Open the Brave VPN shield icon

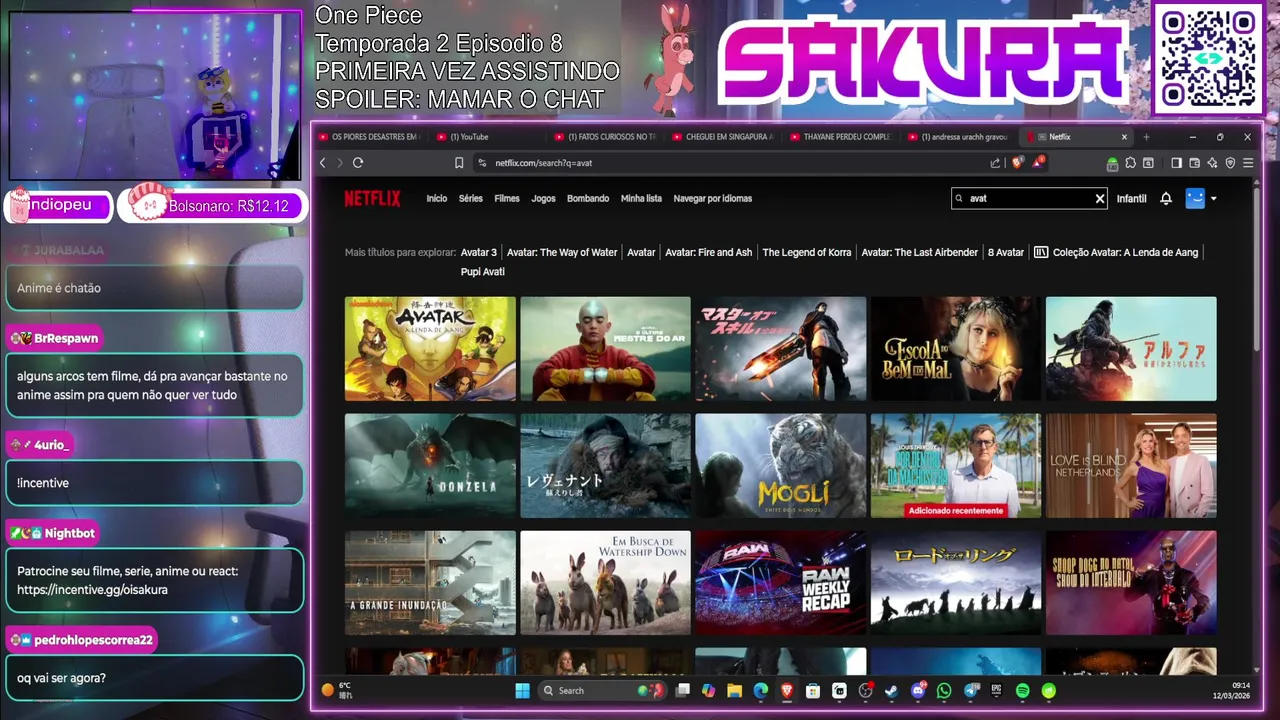point(1230,163)
